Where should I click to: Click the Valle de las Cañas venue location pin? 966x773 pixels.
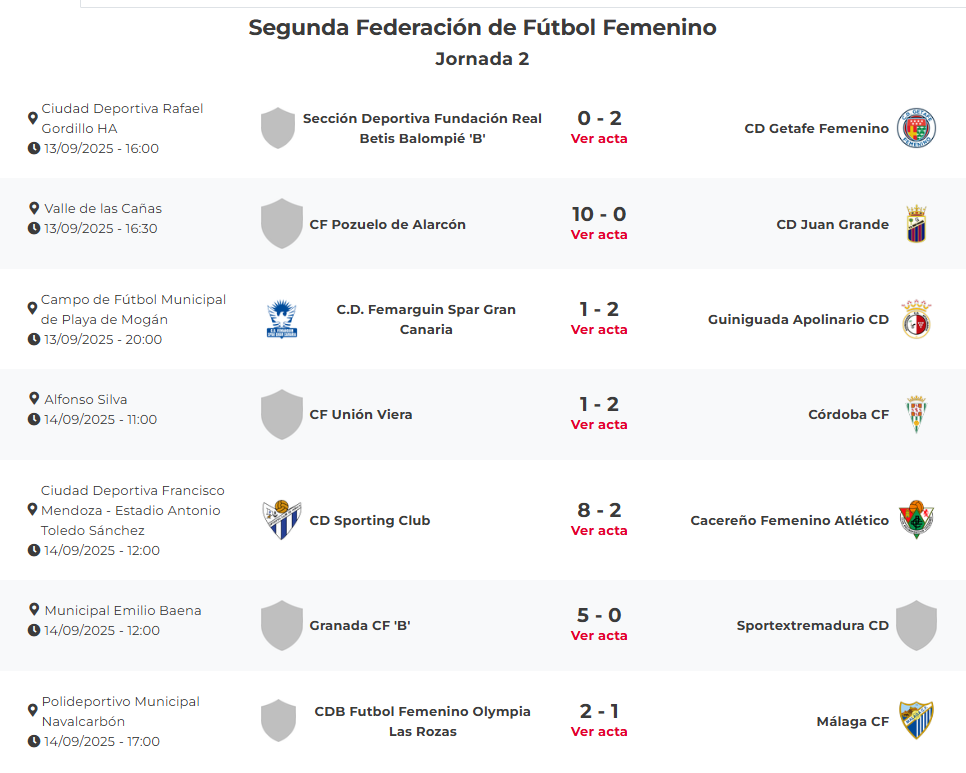(33, 209)
